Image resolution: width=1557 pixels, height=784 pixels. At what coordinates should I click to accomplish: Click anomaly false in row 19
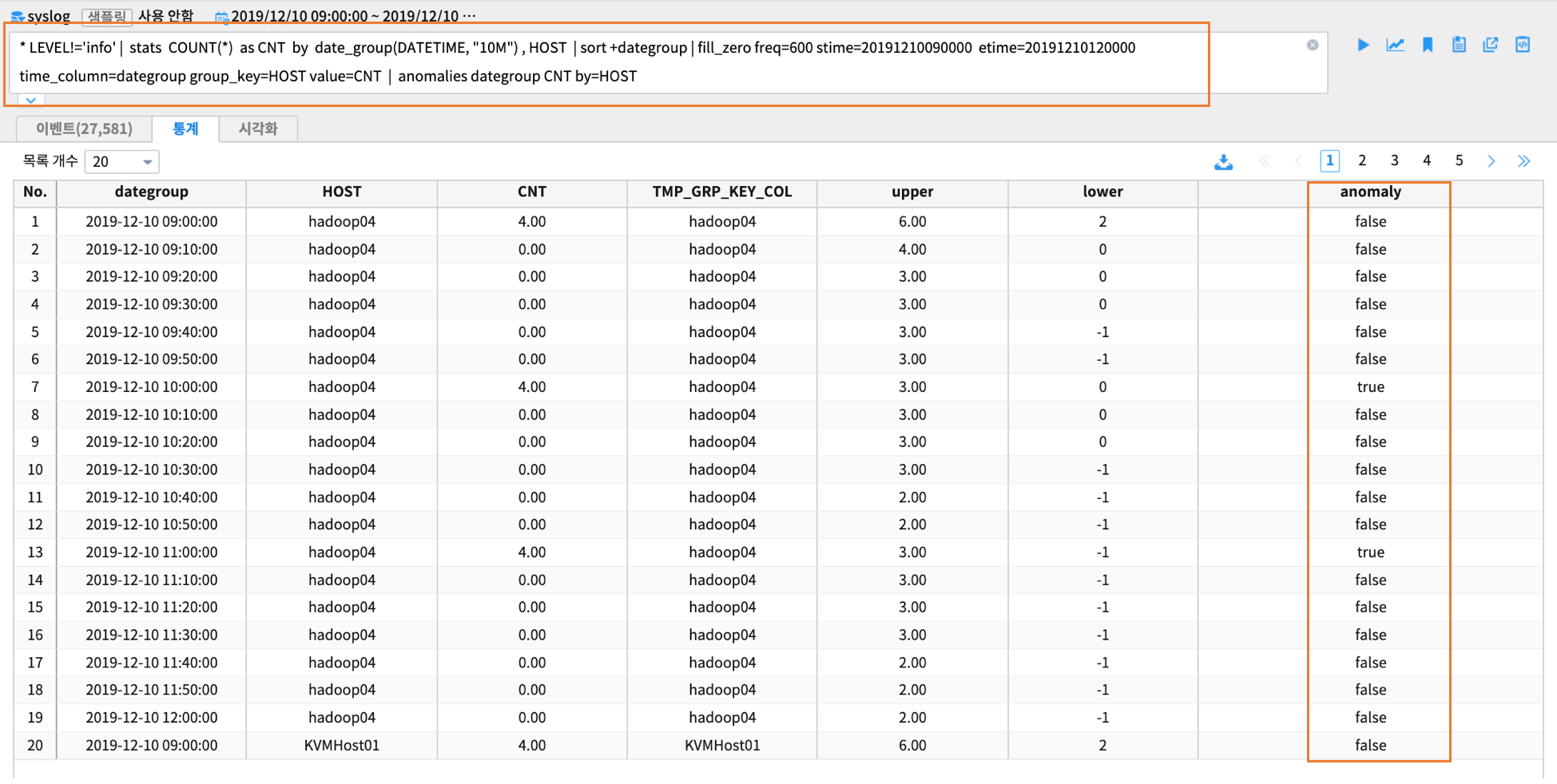coord(1371,717)
